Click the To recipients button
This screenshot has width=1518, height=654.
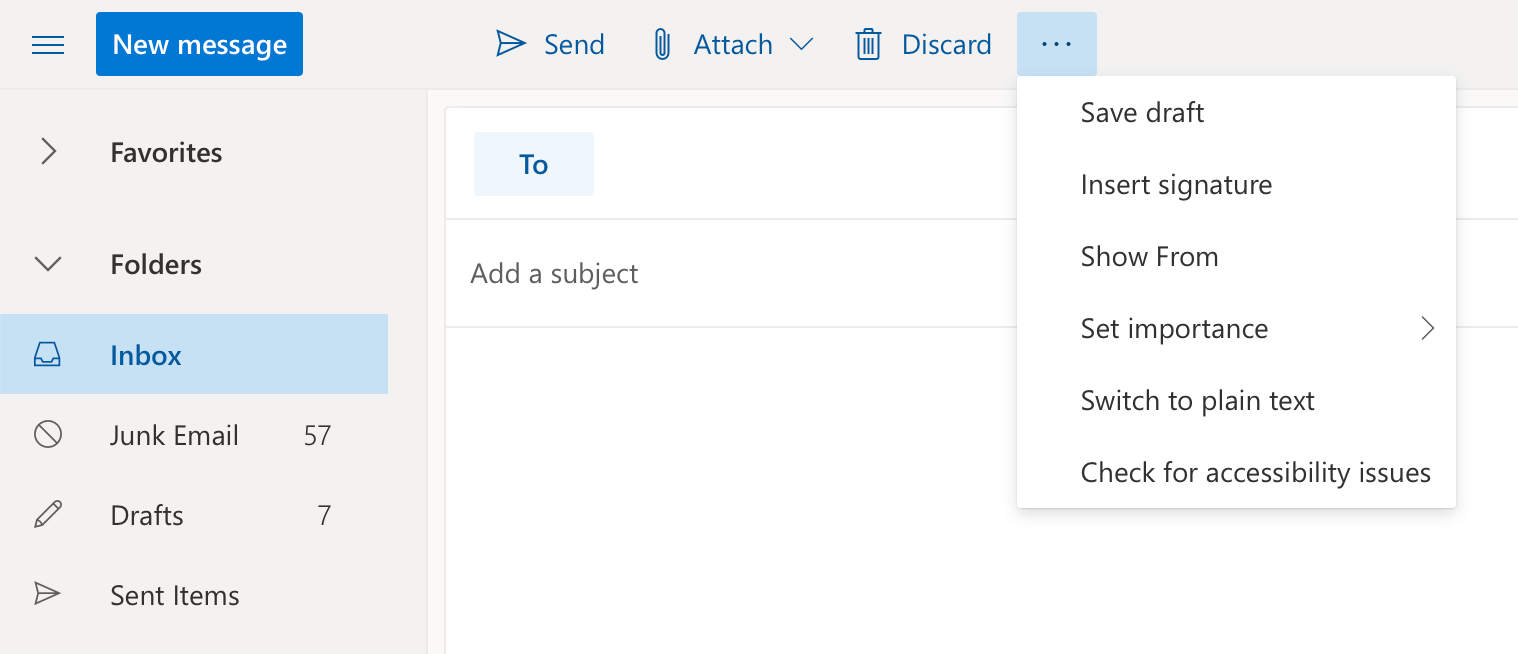533,164
